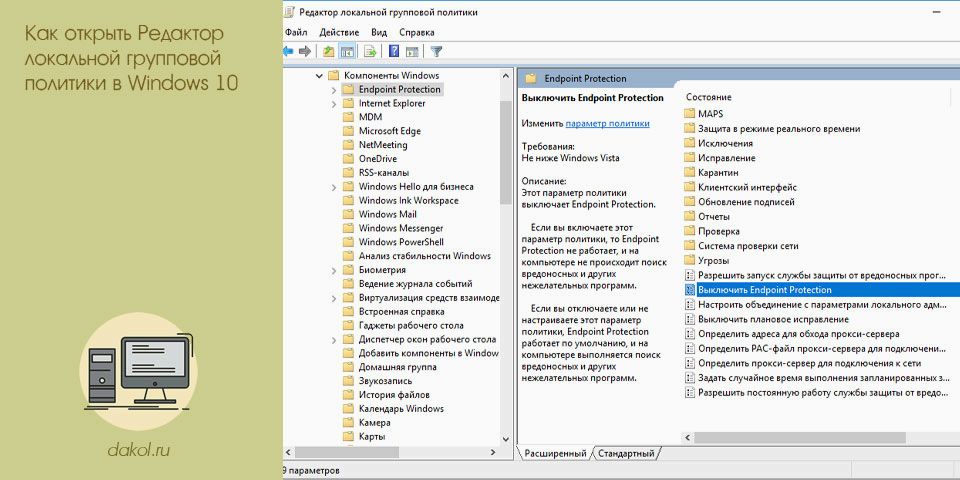Open the Вид menu

click(379, 32)
